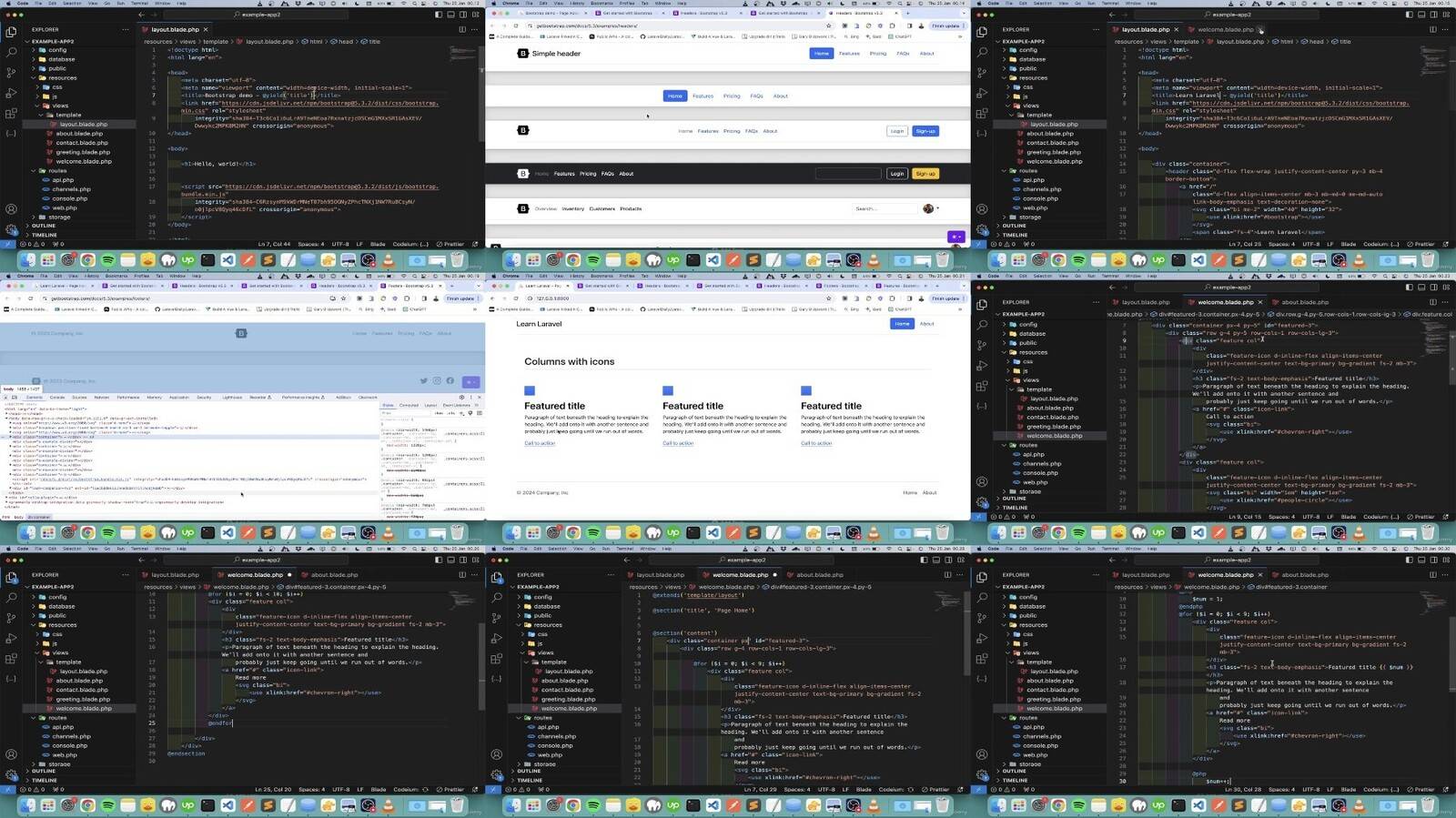Image resolution: width=1456 pixels, height=818 pixels.
Task: Click the search field in the dark header
Action: [848, 174]
